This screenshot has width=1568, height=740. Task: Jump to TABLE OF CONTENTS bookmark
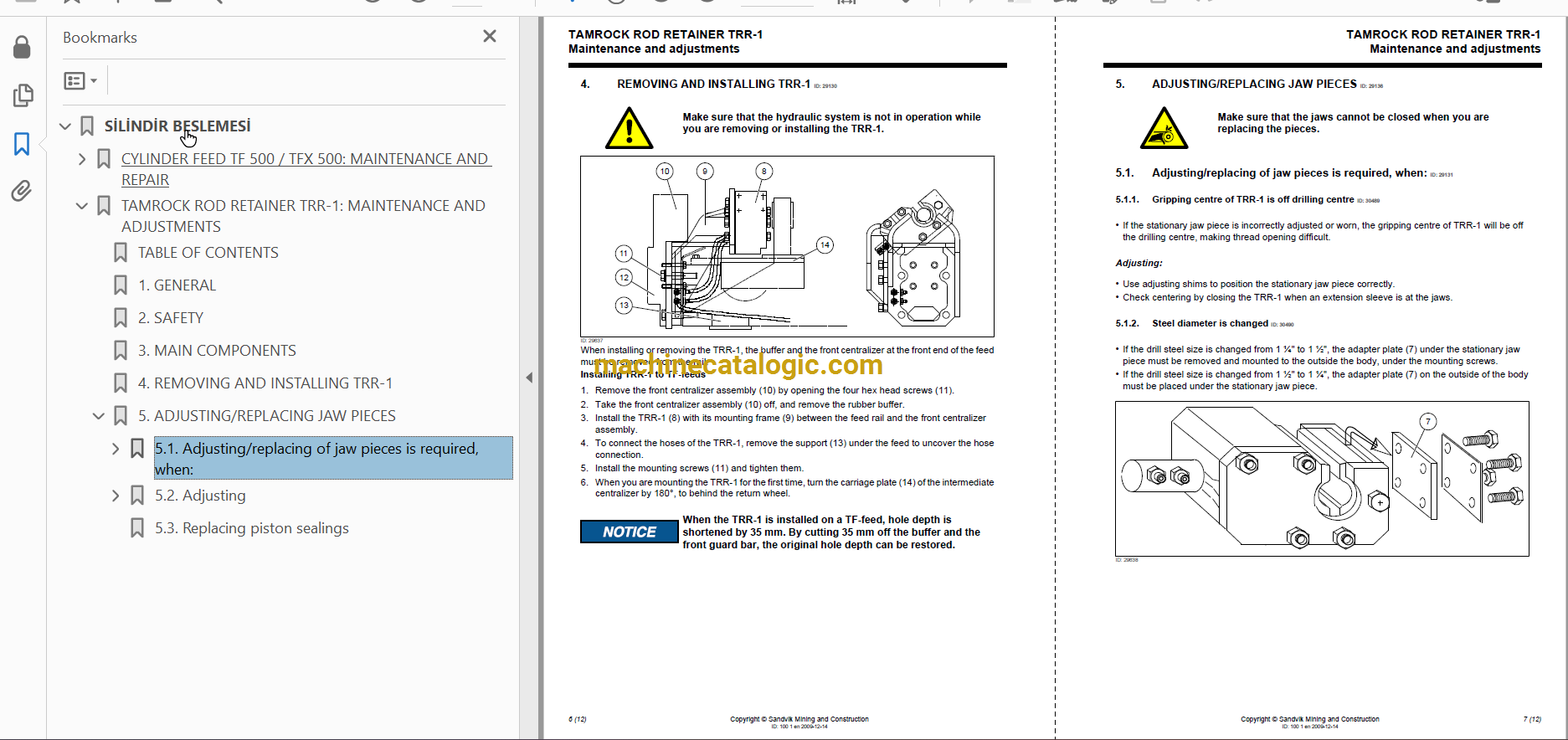coord(208,253)
